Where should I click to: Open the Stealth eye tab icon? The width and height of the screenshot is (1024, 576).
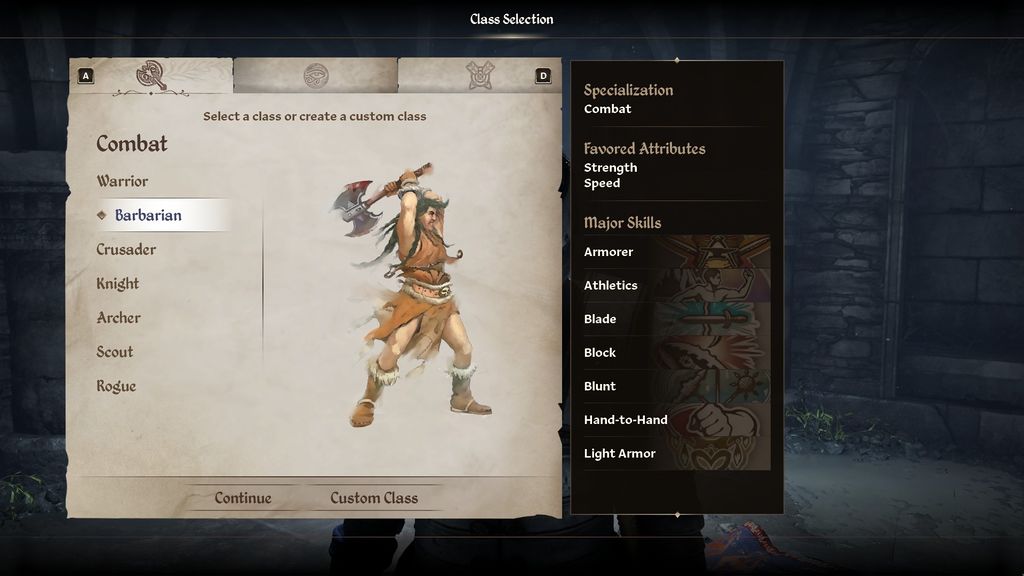tap(316, 76)
